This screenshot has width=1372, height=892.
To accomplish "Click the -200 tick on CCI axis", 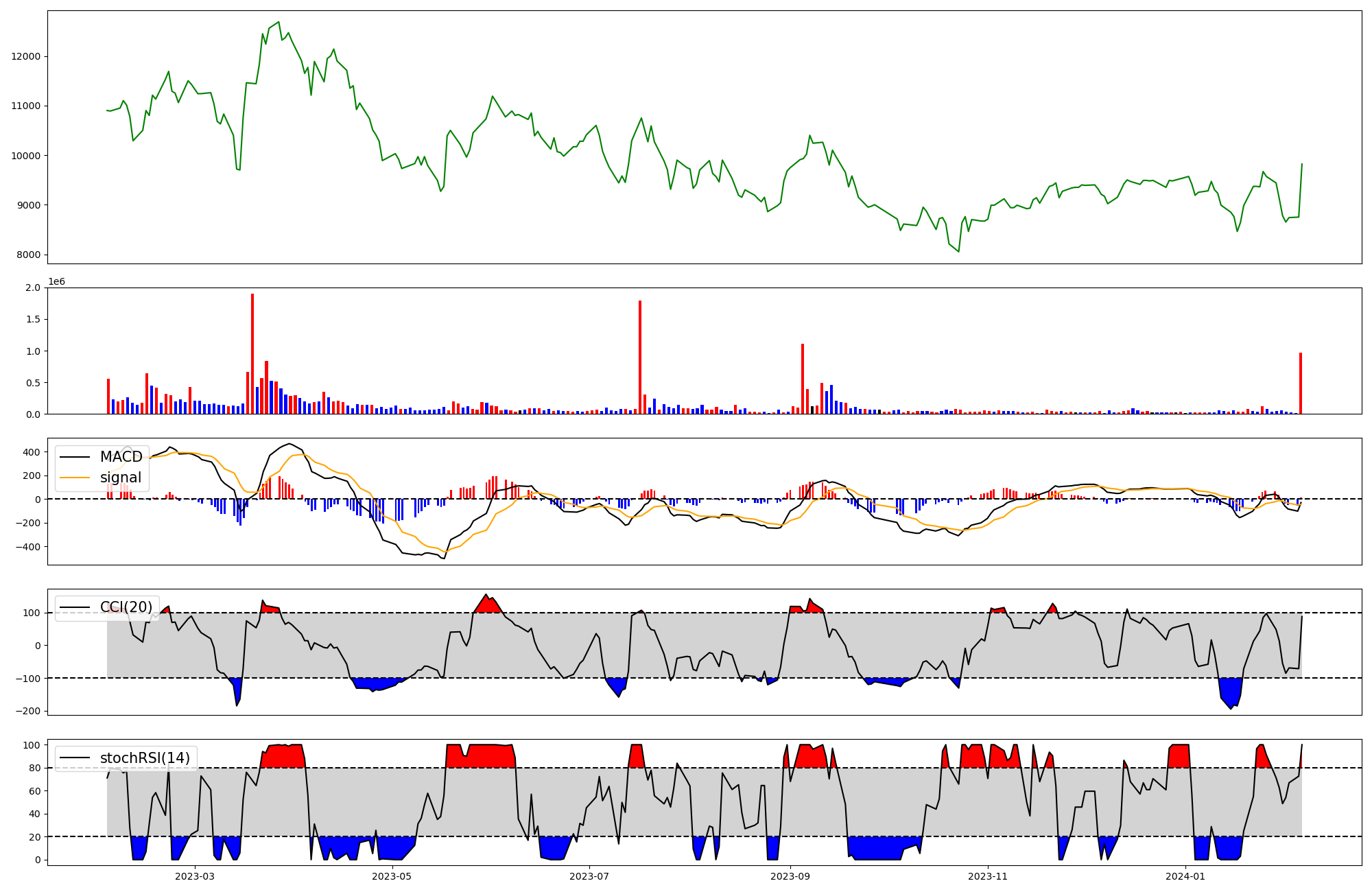I will [x=28, y=712].
